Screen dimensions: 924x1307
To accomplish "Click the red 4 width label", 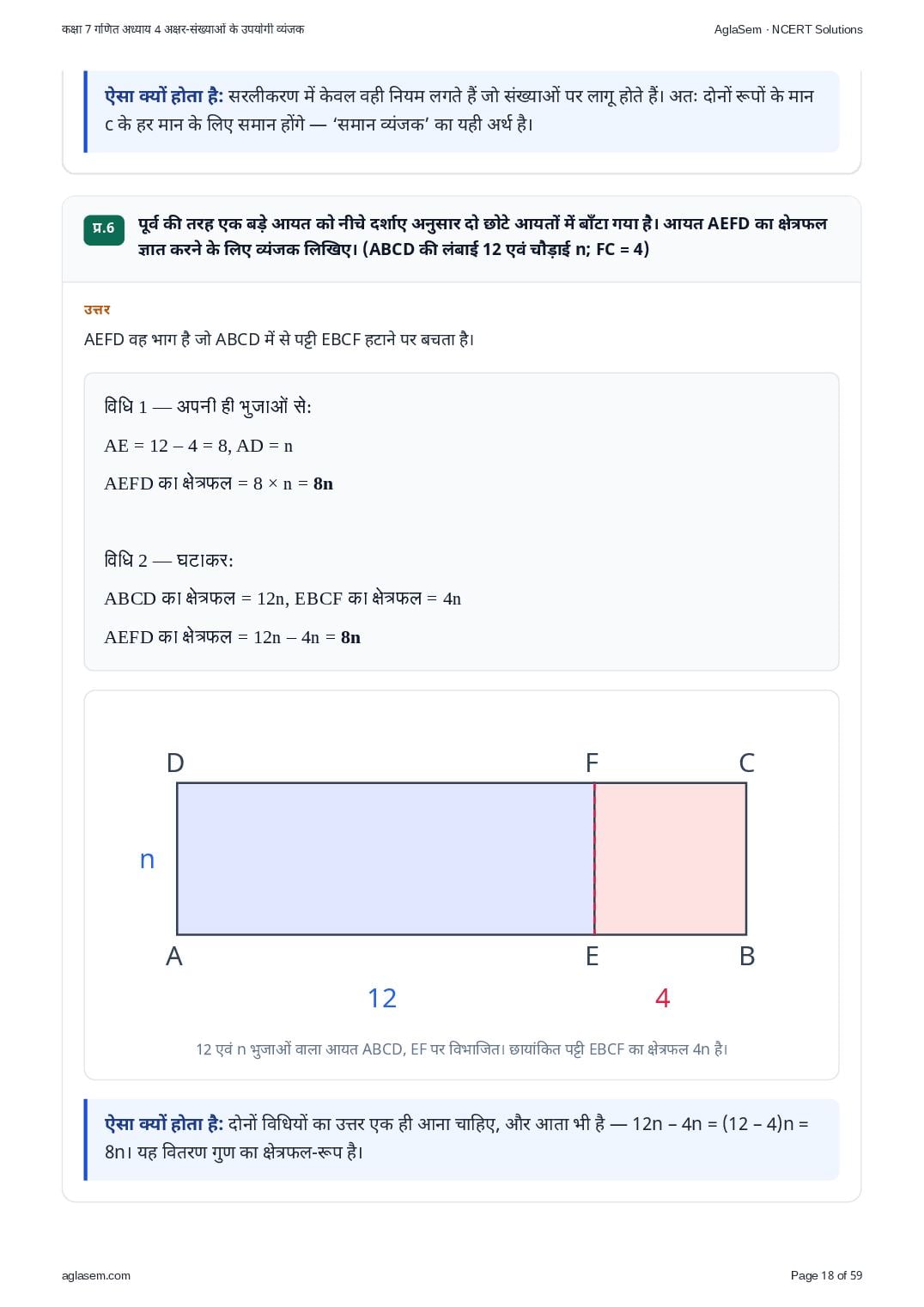I will point(662,998).
